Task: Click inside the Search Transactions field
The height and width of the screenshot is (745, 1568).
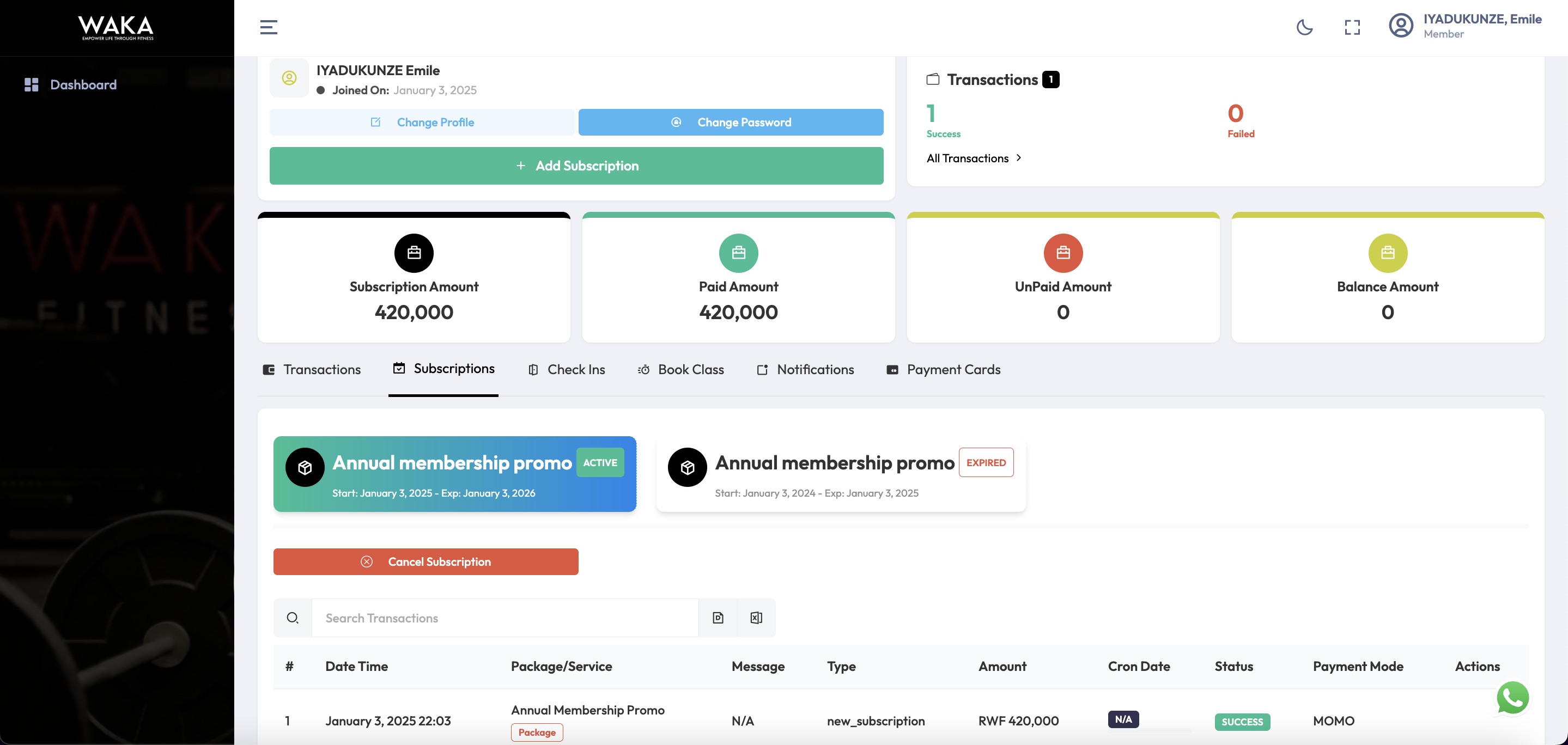Action: pyautogui.click(x=505, y=617)
